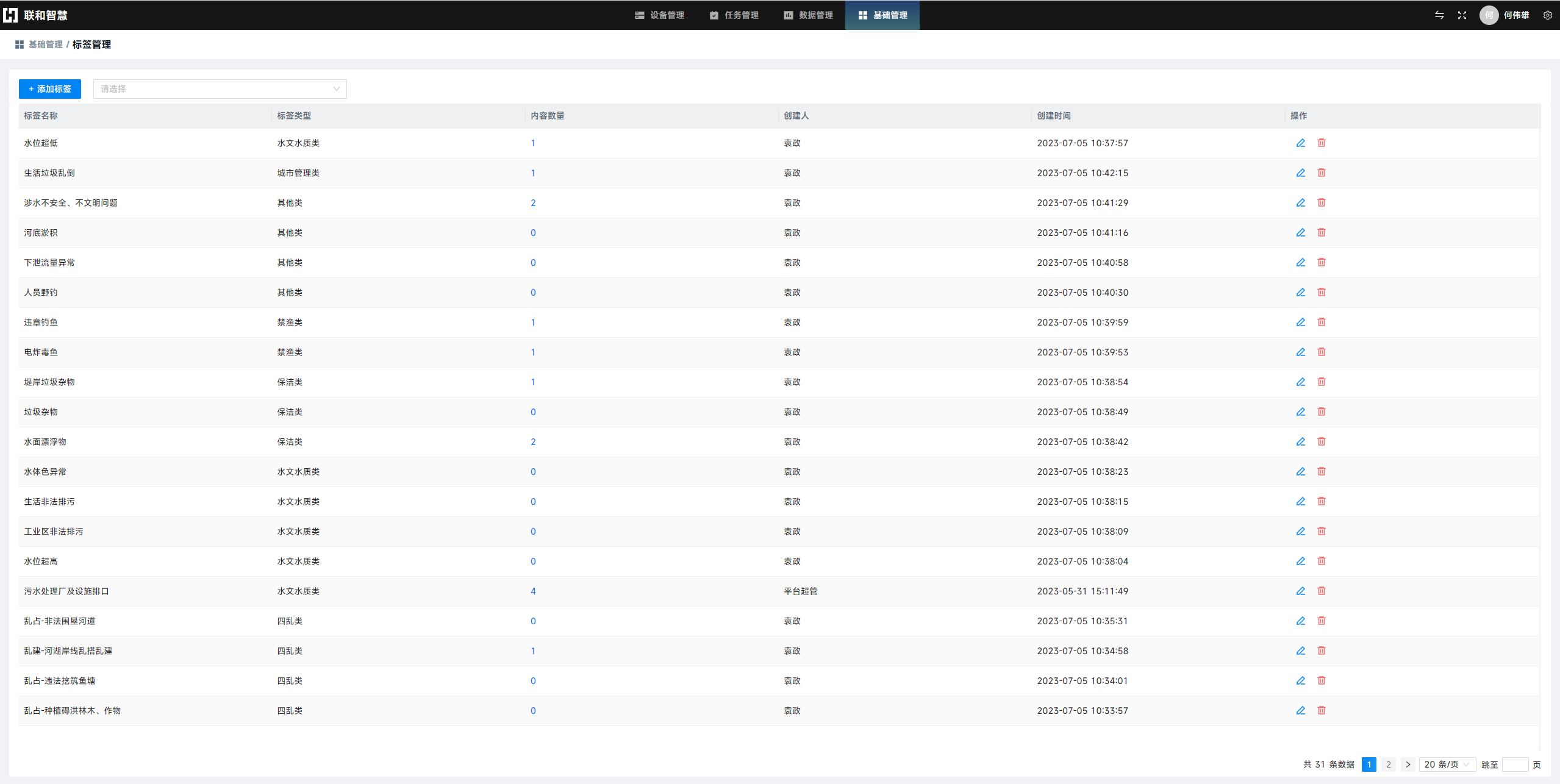Open the 20 条/页 page size dropdown
The width and height of the screenshot is (1560, 784).
coord(1447,764)
